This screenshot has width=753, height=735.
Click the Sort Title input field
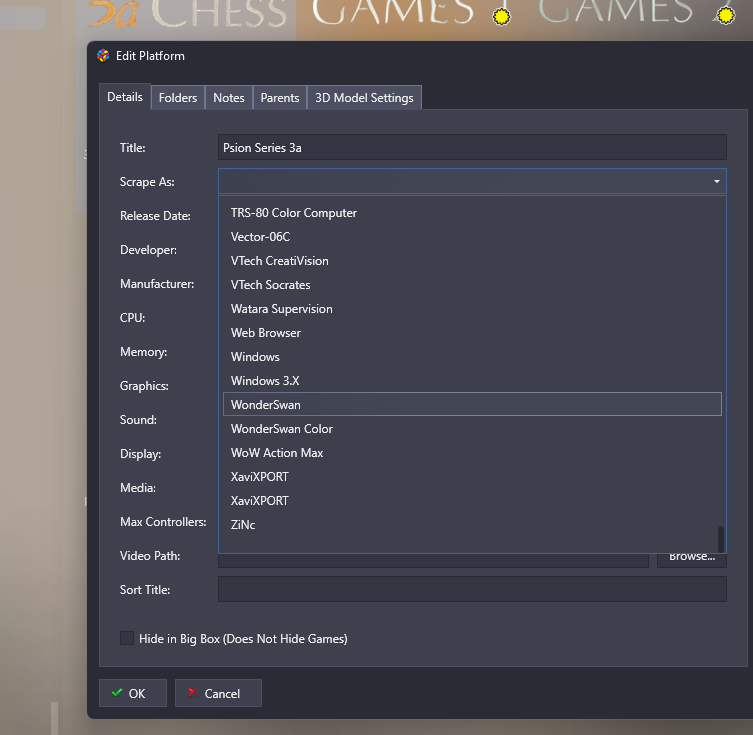pyautogui.click(x=472, y=589)
